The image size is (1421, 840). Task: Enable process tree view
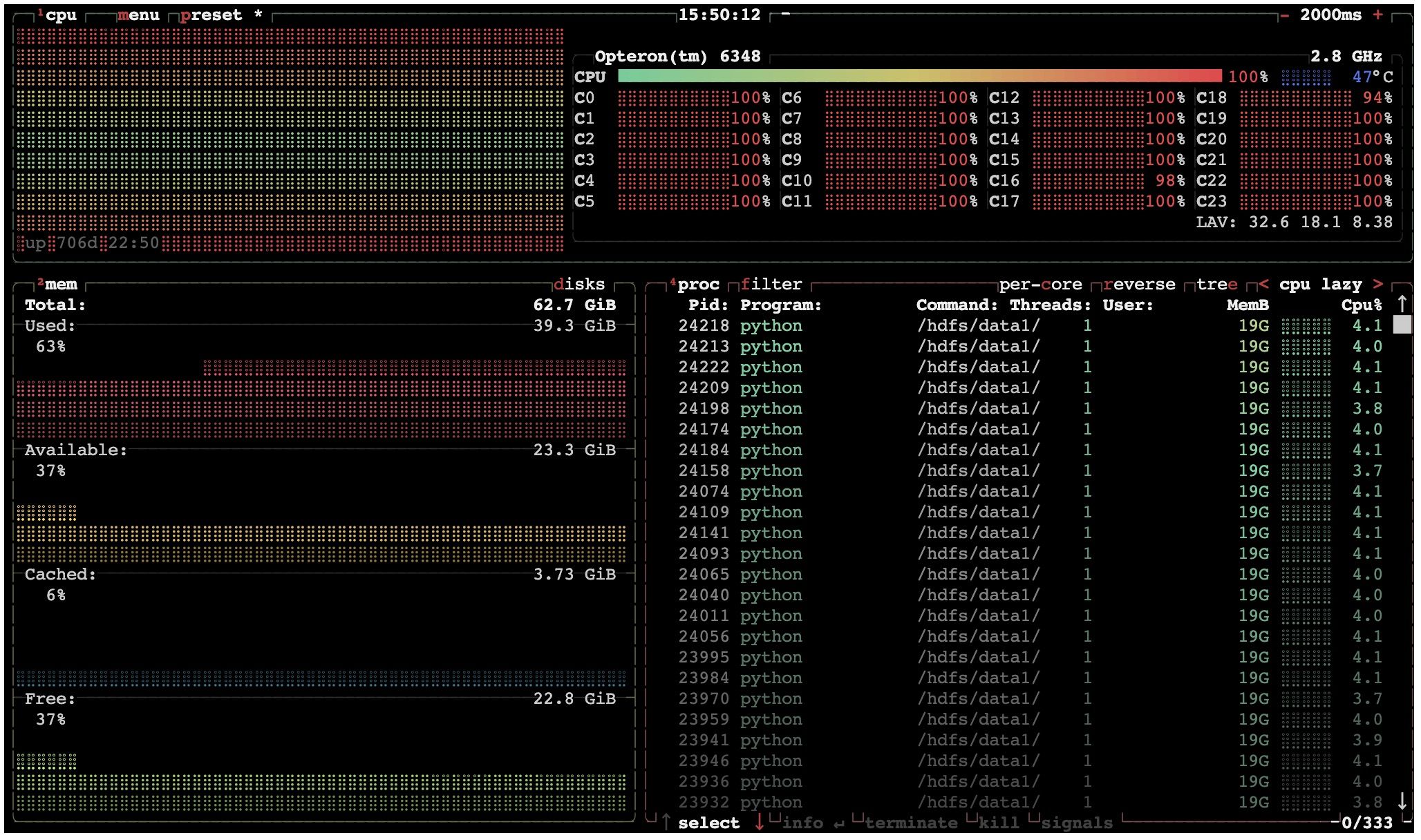click(x=1216, y=285)
